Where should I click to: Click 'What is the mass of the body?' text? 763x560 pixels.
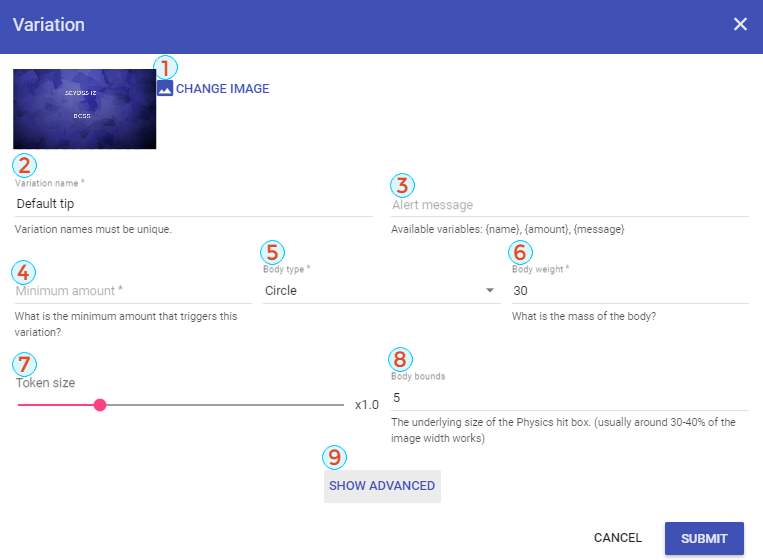point(584,316)
